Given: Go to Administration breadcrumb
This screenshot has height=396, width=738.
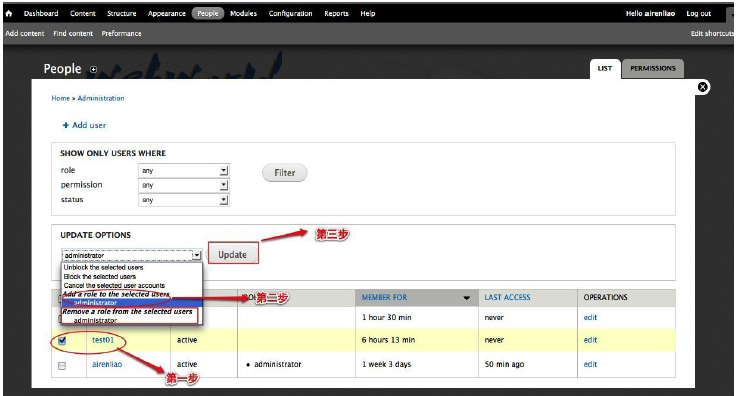Looking at the screenshot, I should coord(101,98).
